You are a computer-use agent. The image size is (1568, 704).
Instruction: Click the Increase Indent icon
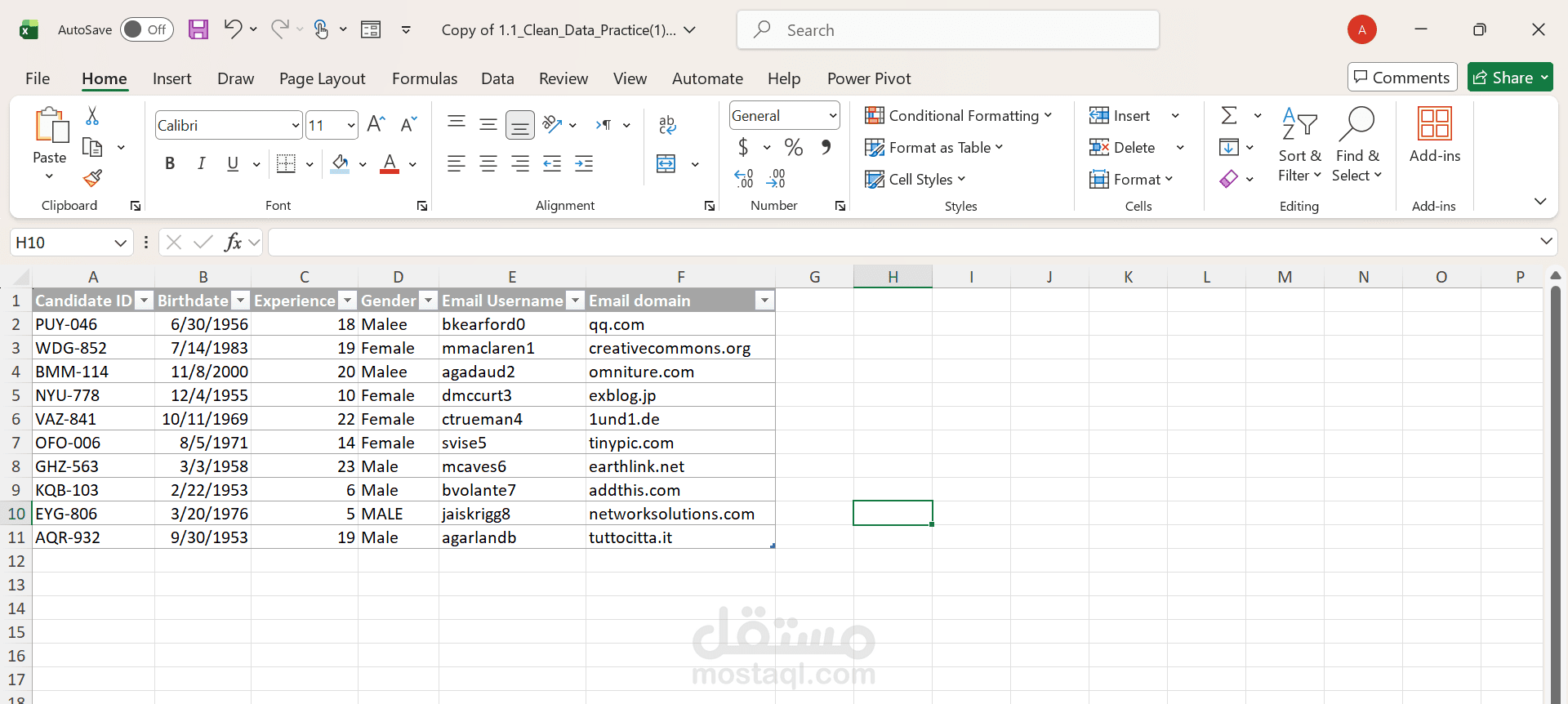click(x=584, y=164)
